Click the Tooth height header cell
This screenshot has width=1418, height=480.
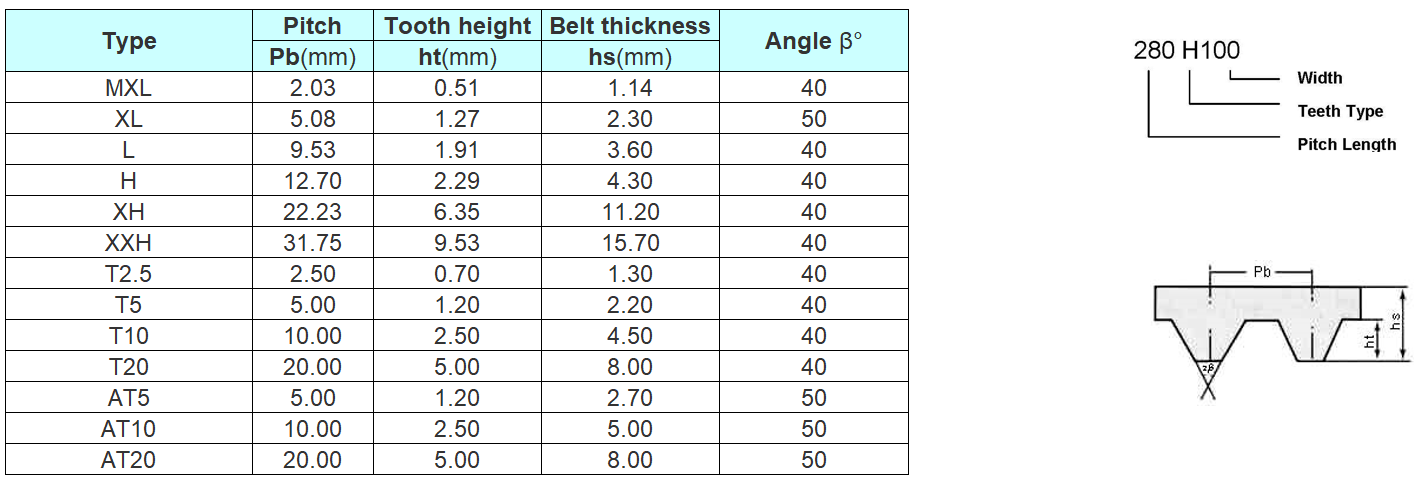click(458, 26)
